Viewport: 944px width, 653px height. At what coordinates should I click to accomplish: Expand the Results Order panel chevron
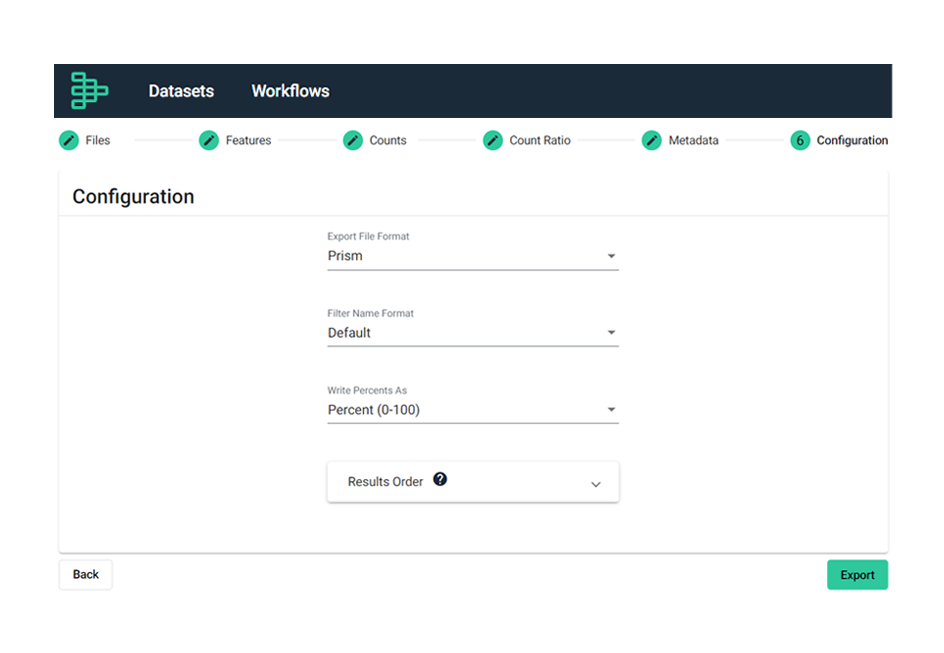596,484
